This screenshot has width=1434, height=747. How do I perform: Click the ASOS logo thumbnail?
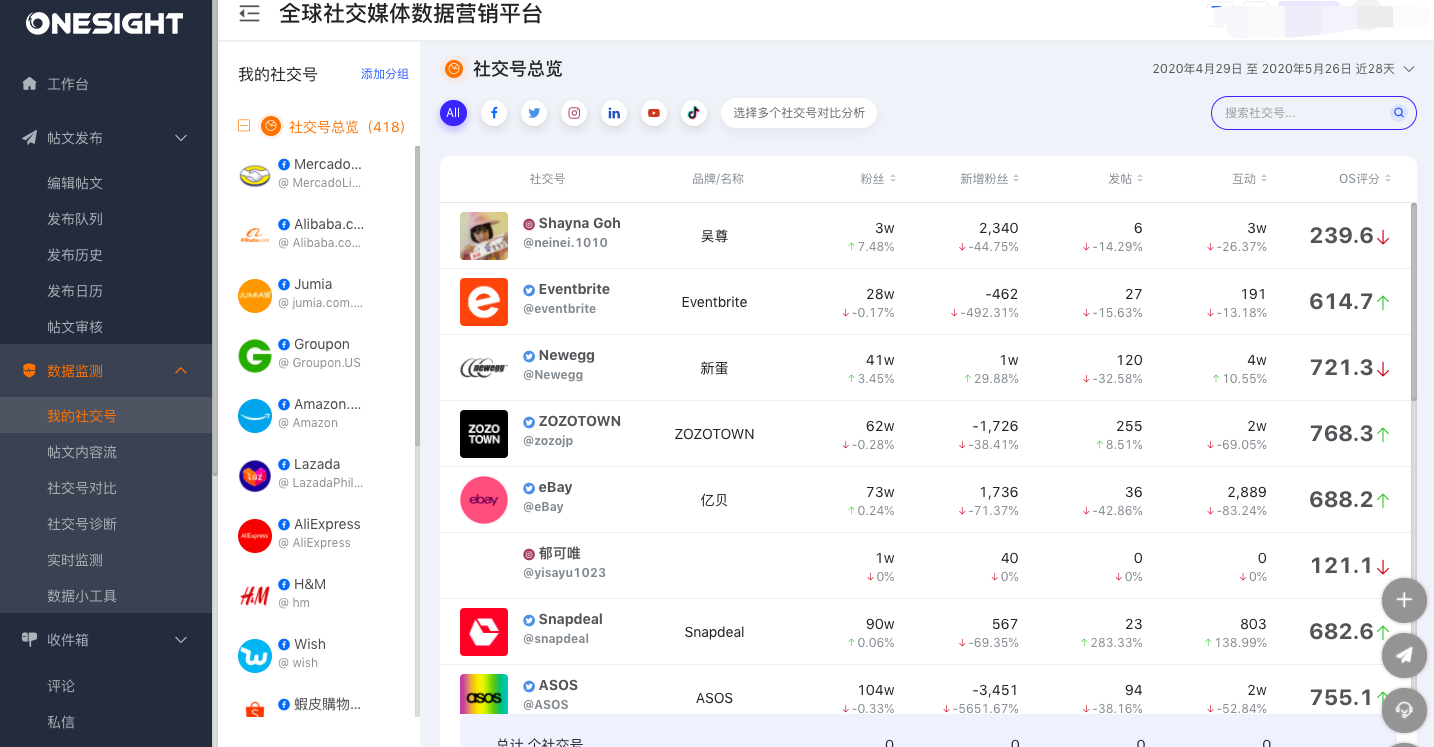click(x=484, y=694)
